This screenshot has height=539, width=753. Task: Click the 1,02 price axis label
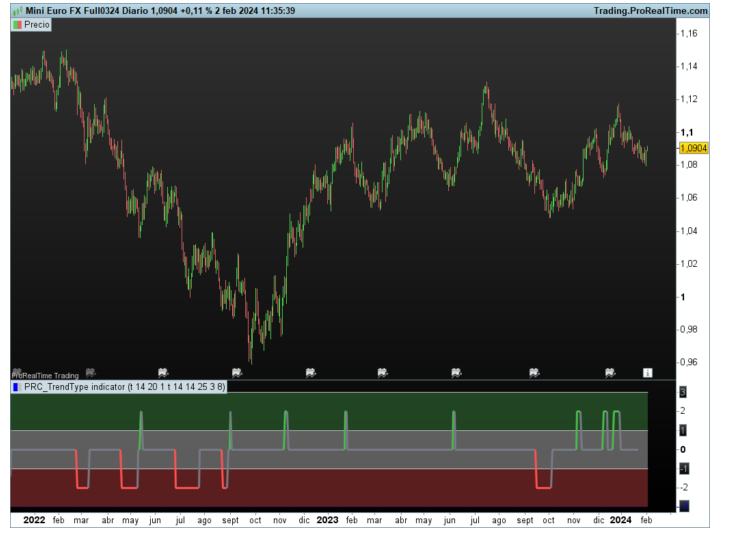(x=689, y=264)
